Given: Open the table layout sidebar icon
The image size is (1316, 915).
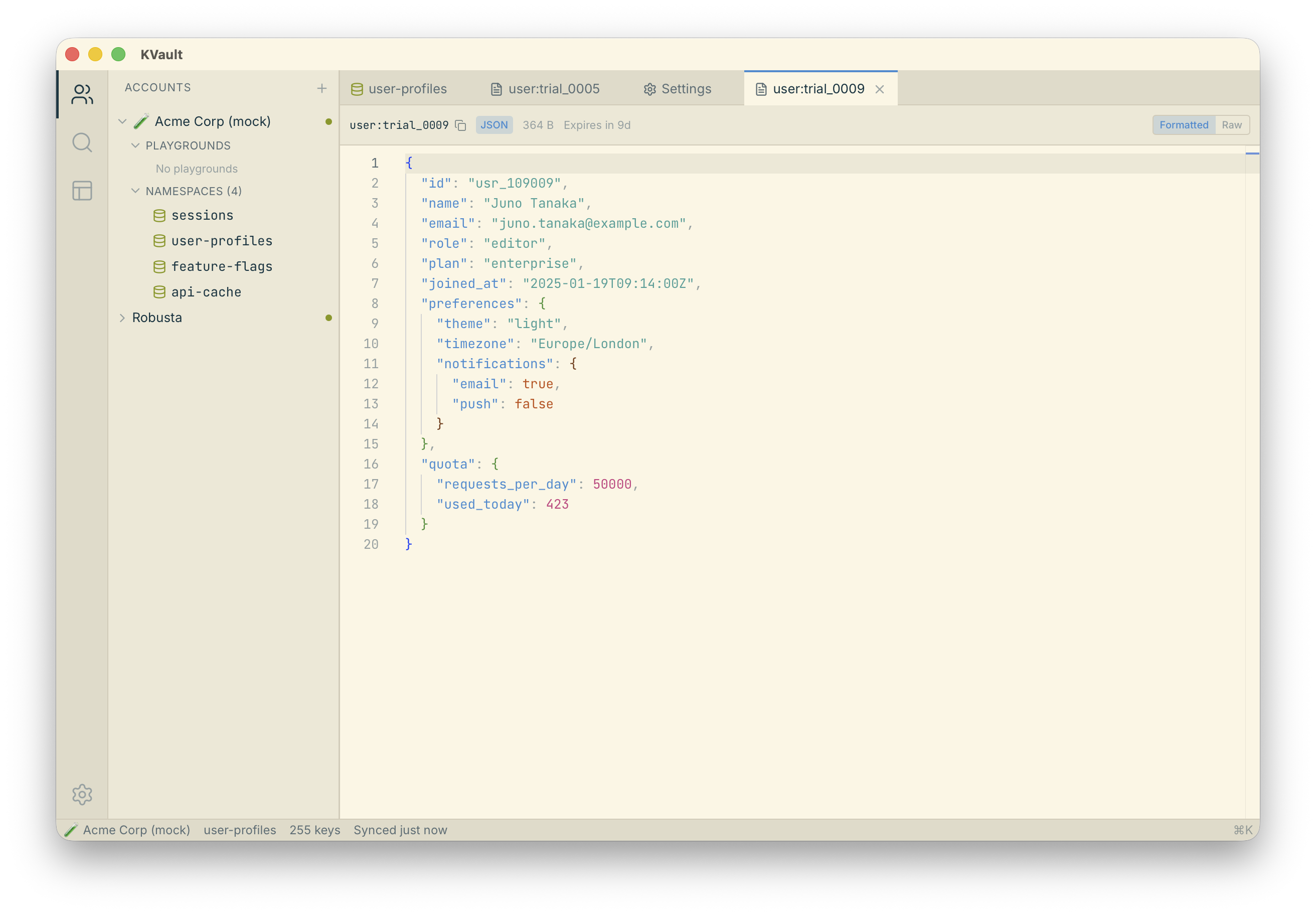Looking at the screenshot, I should [x=82, y=190].
